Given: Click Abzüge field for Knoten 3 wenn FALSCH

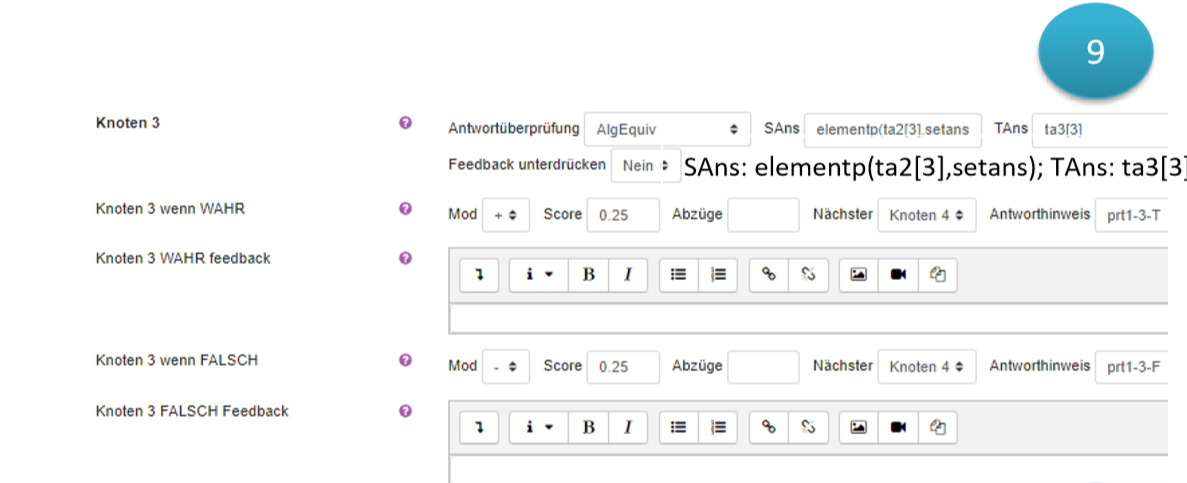Looking at the screenshot, I should click(x=763, y=367).
